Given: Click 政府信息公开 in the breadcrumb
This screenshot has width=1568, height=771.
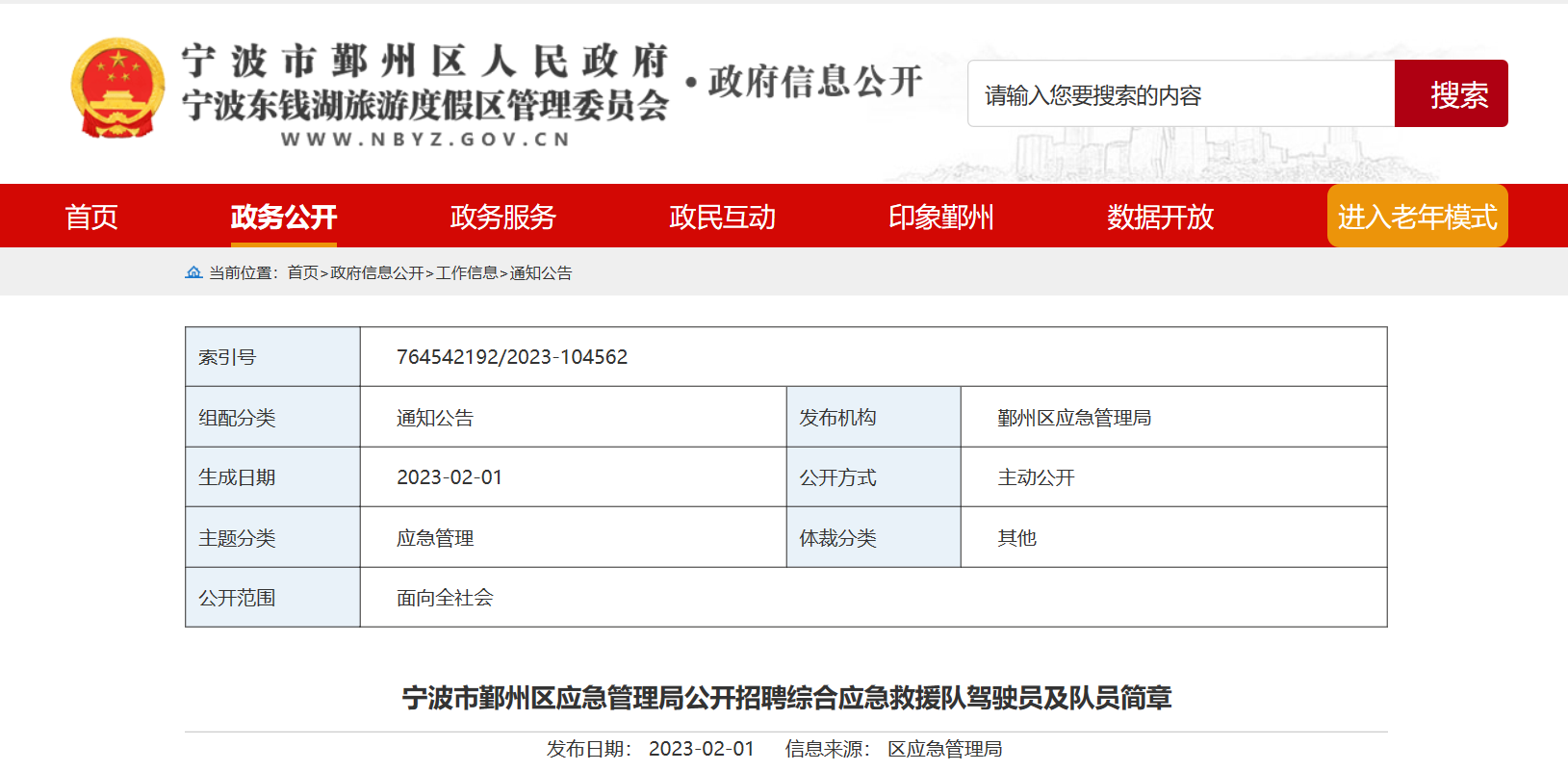Looking at the screenshot, I should click(x=377, y=273).
